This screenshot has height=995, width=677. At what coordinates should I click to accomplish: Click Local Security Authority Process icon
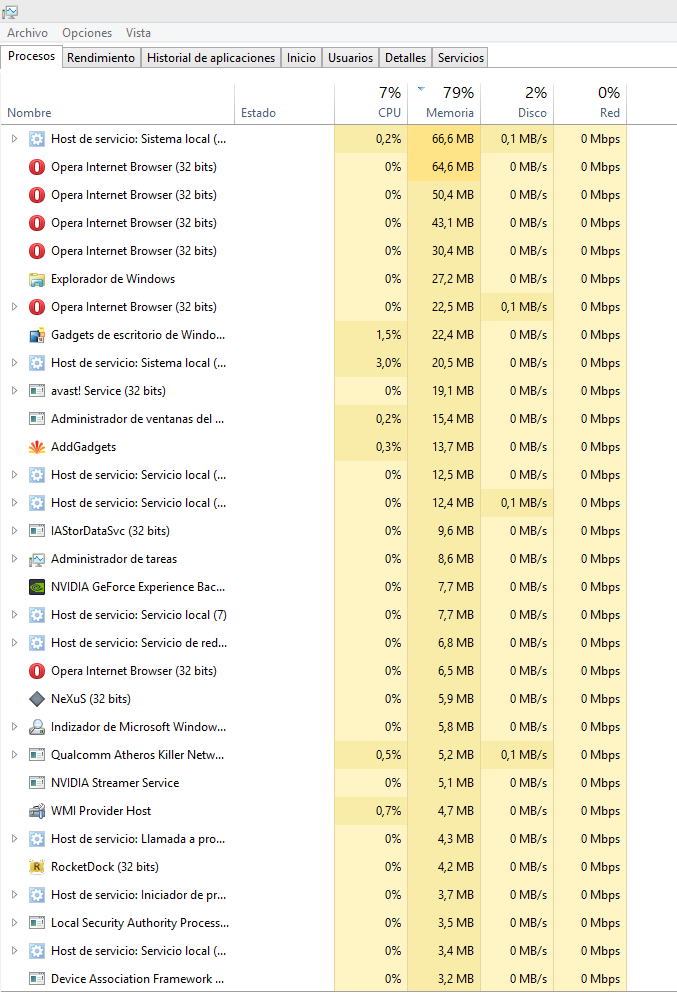click(x=37, y=923)
